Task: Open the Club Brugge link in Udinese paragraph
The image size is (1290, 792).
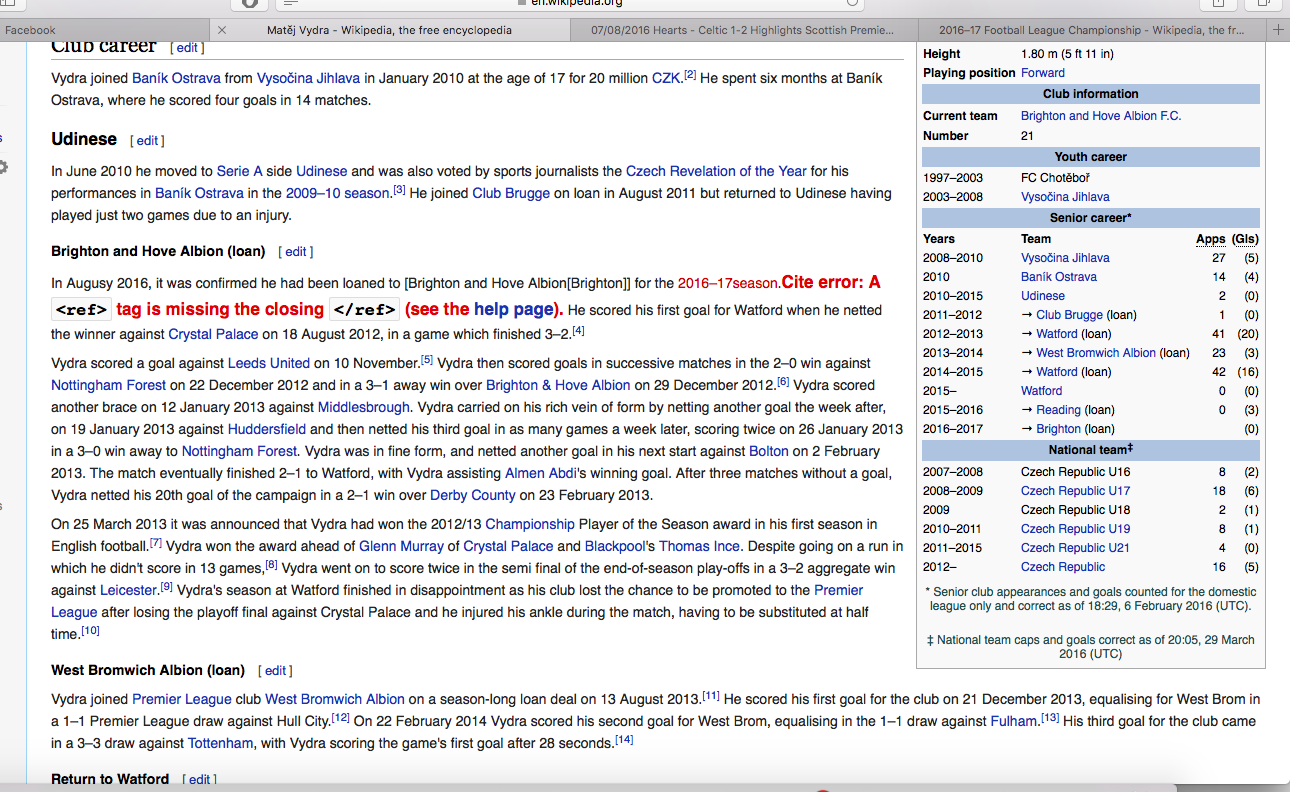Action: click(511, 194)
